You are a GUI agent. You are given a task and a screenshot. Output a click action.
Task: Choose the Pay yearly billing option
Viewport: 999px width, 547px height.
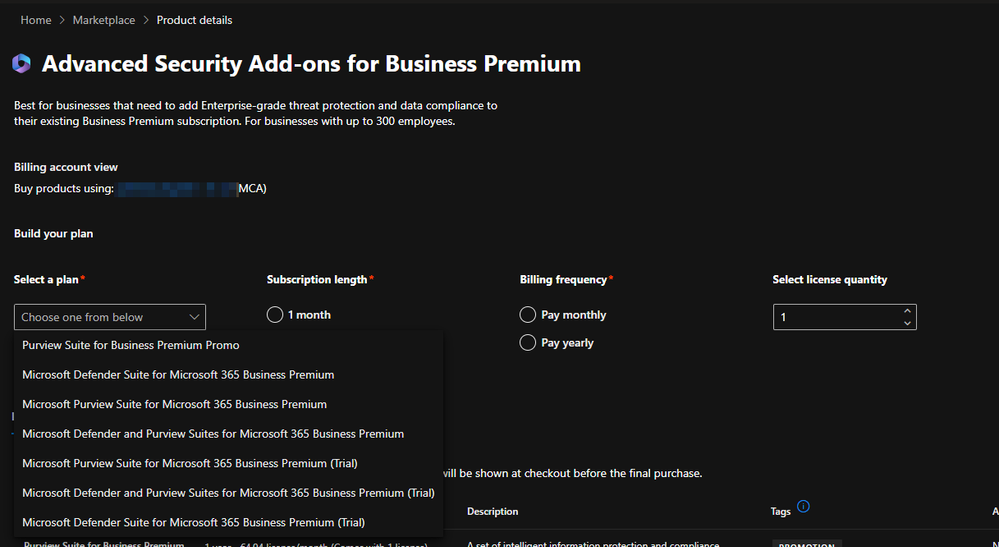pyautogui.click(x=528, y=343)
